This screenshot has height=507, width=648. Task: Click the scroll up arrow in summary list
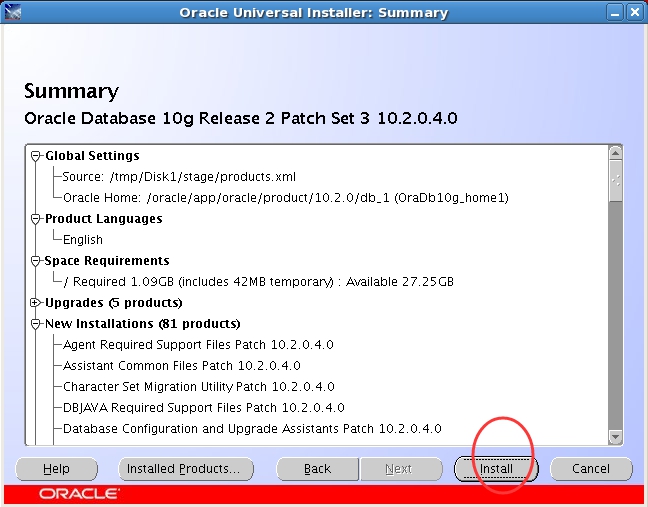[615, 153]
